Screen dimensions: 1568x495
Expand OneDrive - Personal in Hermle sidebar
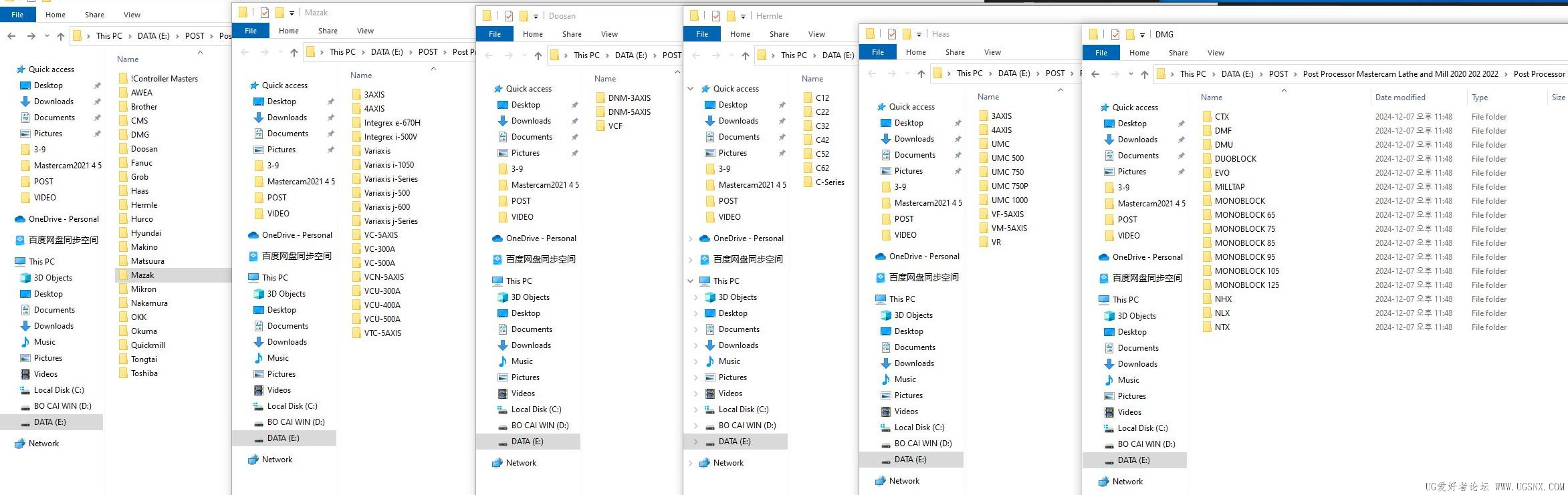[691, 238]
